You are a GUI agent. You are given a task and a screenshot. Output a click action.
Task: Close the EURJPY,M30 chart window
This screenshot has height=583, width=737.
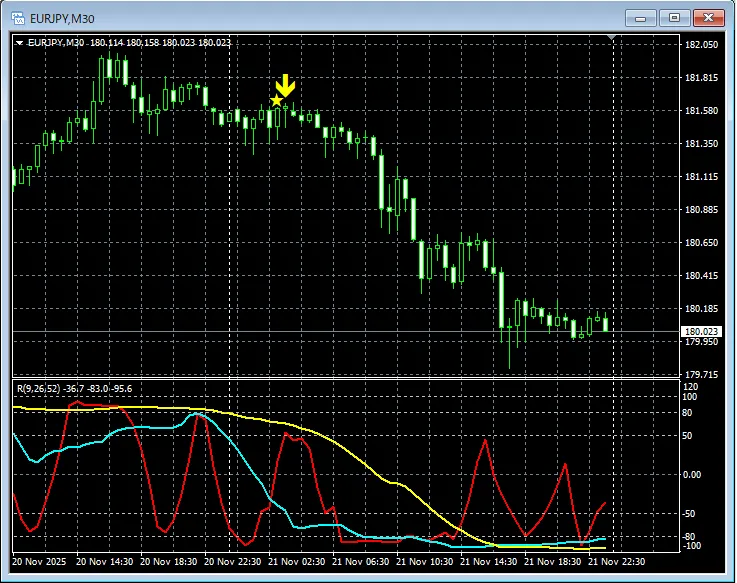click(x=708, y=18)
